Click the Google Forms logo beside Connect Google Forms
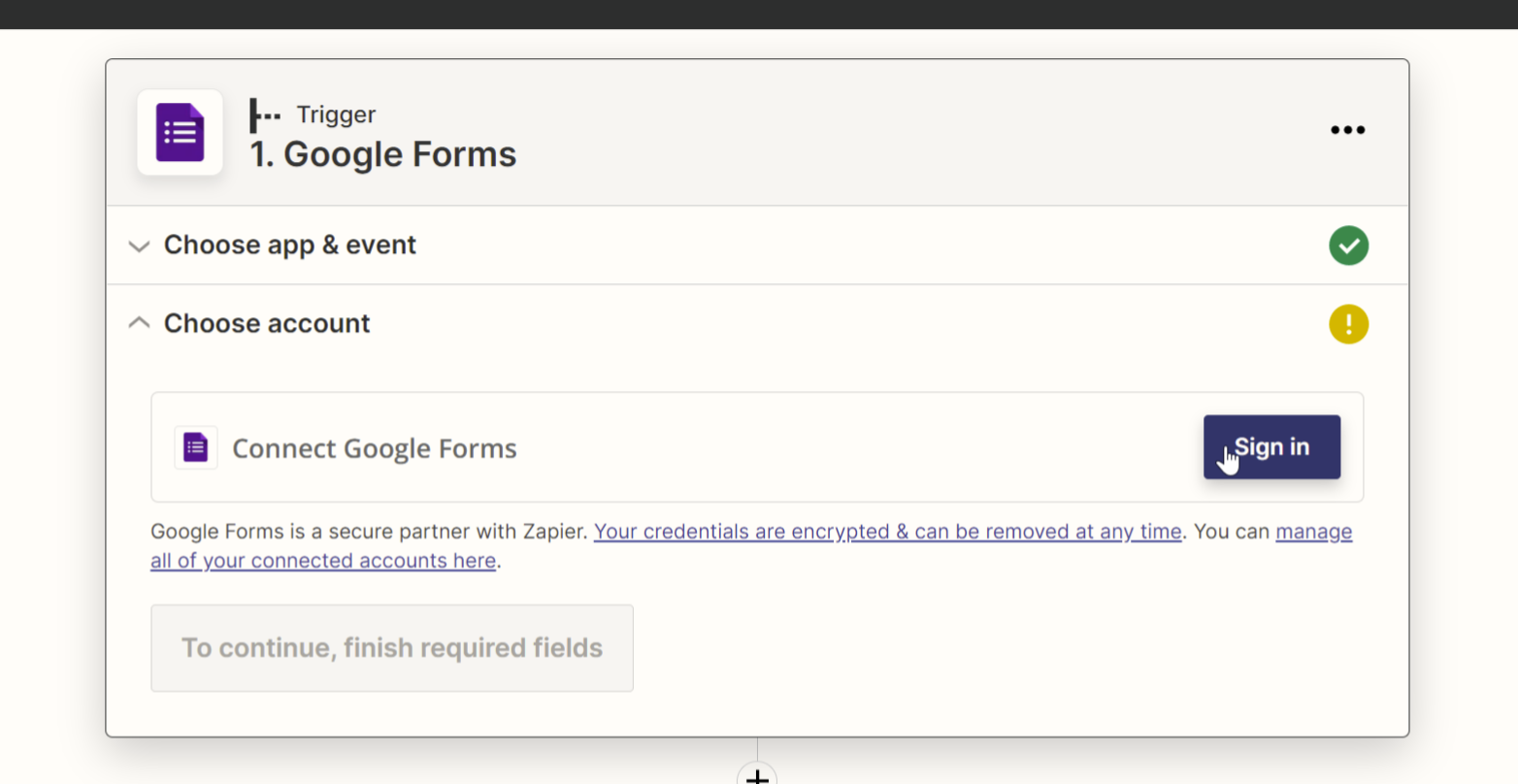Image resolution: width=1518 pixels, height=784 pixels. pyautogui.click(x=195, y=447)
